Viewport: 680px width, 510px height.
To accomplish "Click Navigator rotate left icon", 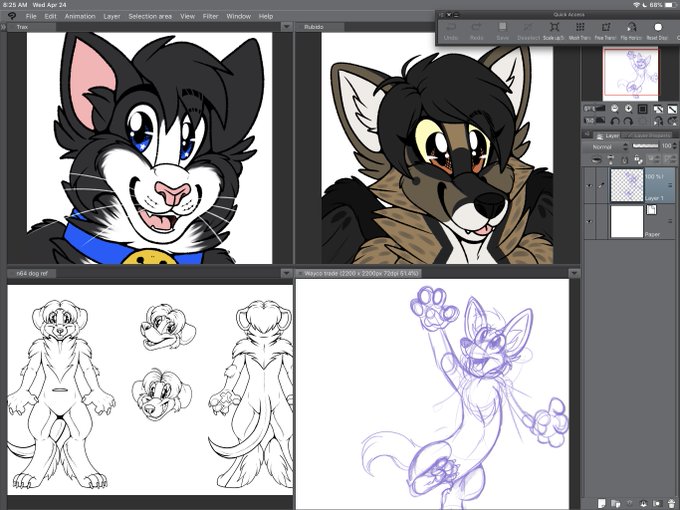I will [x=615, y=121].
